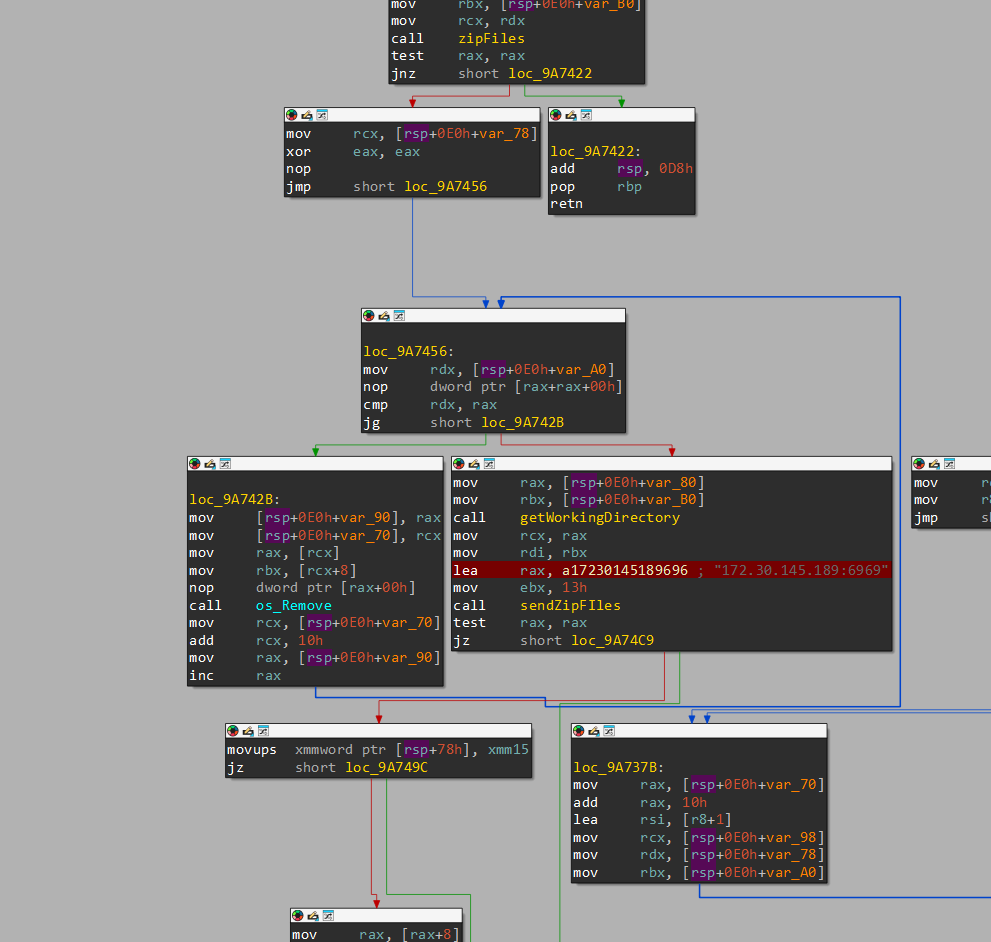Follow the loc_9A74C9 jump target
Screen dimensions: 991x942
[612, 640]
